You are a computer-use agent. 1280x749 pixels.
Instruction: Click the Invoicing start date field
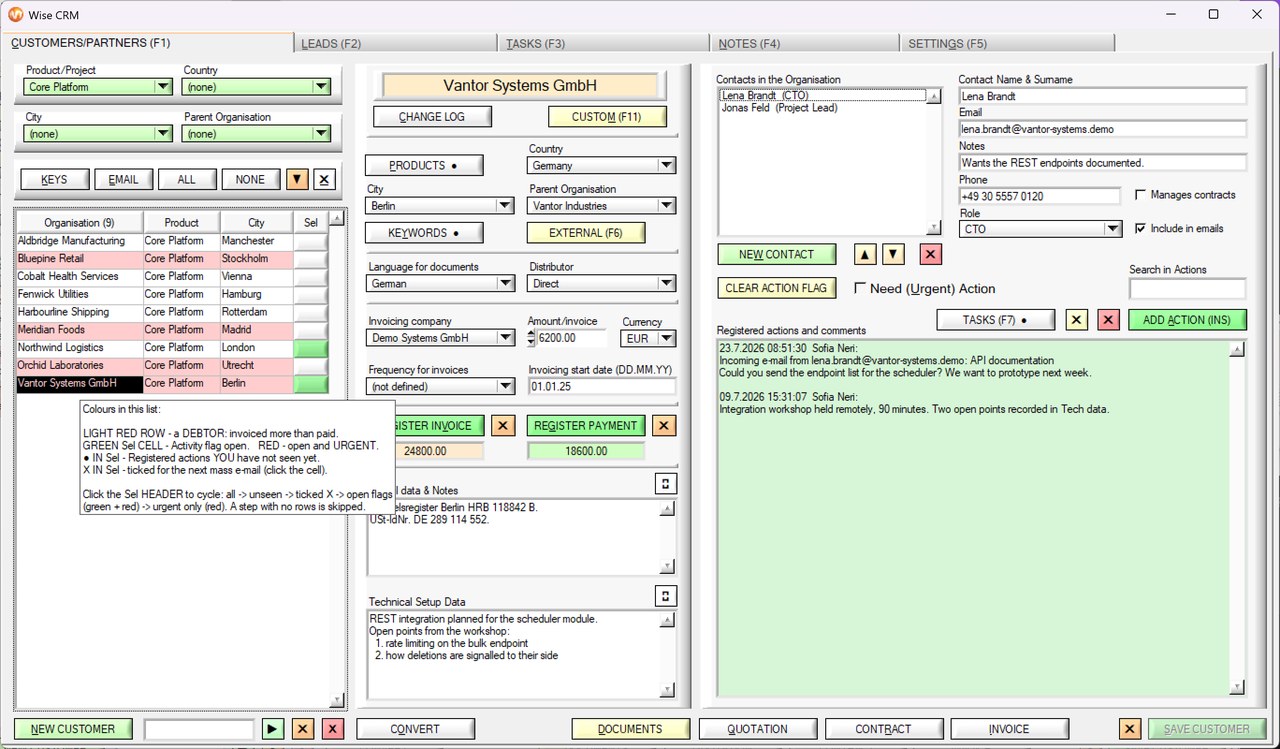[602, 386]
